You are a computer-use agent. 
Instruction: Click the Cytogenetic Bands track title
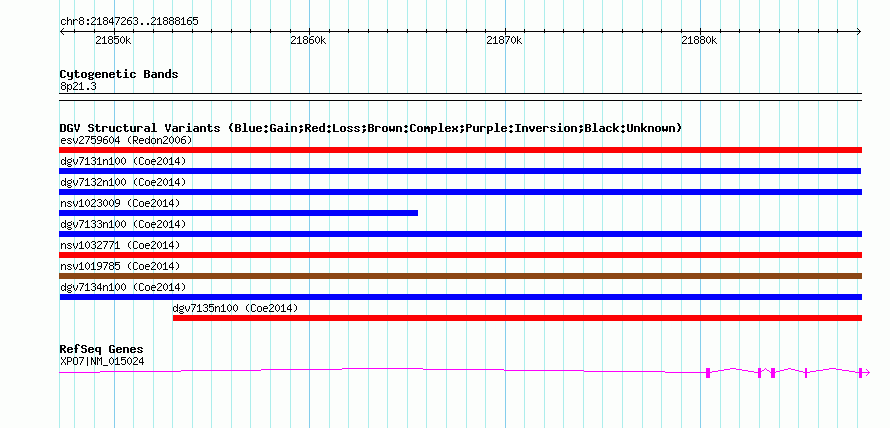tap(119, 74)
